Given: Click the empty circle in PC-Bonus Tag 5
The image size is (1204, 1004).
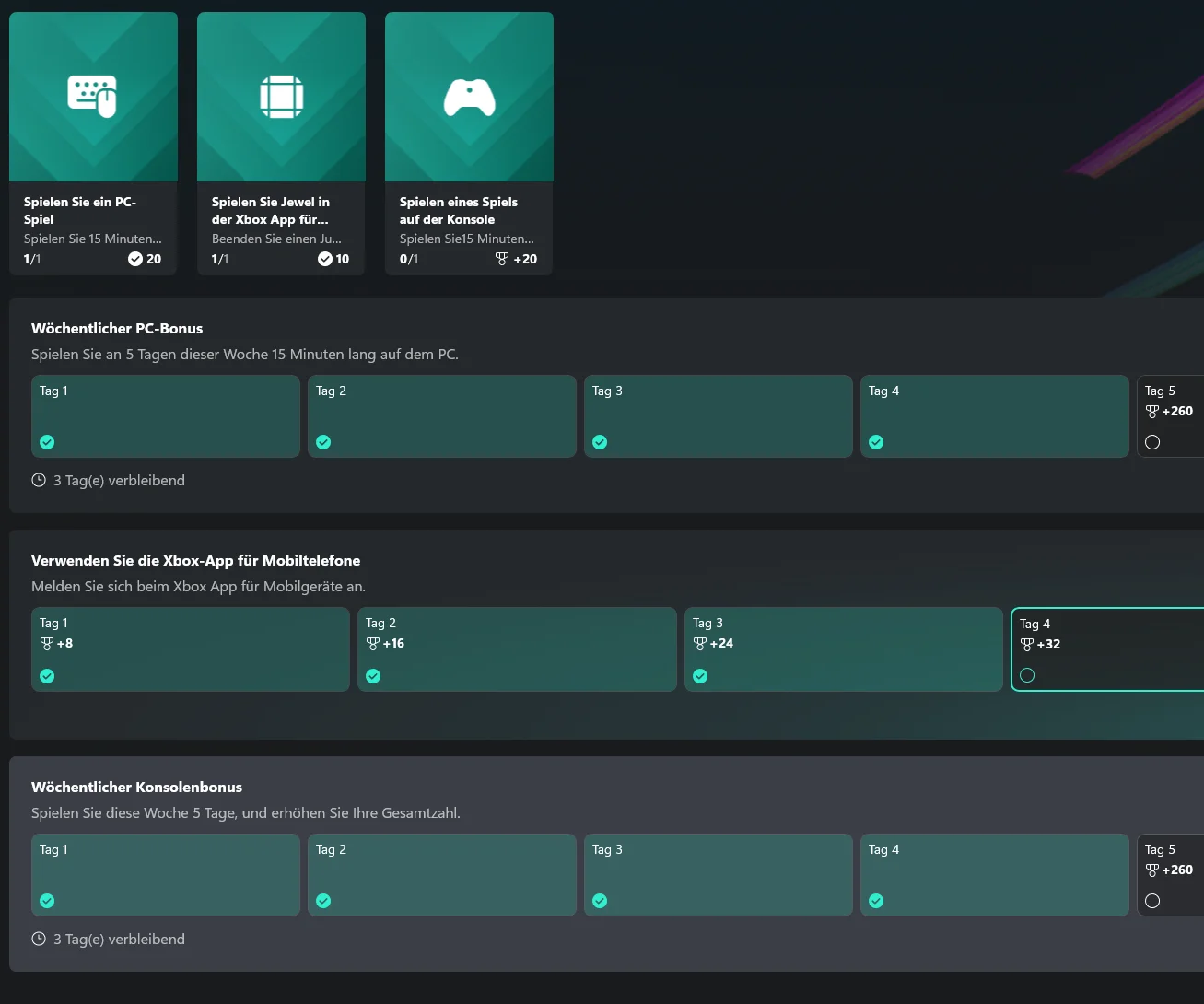Looking at the screenshot, I should [1152, 442].
